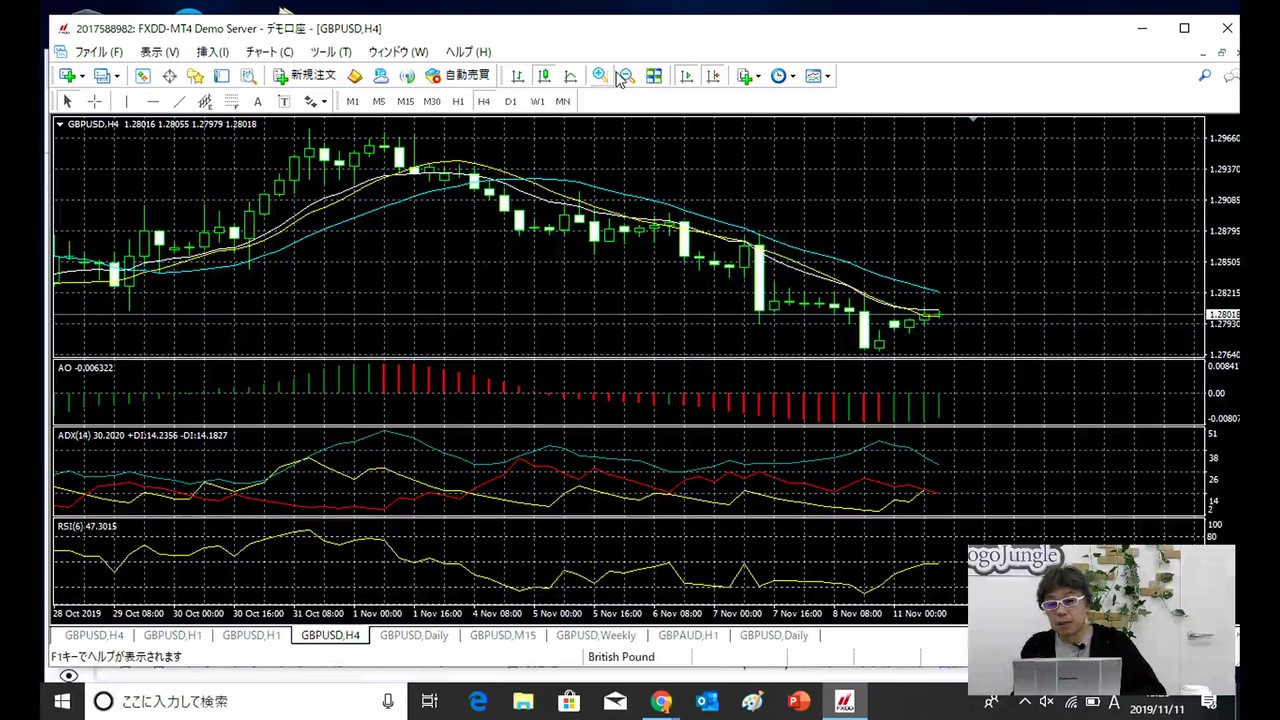Image resolution: width=1280 pixels, height=720 pixels.
Task: Click the zoom in magnifier icon
Action: click(599, 76)
